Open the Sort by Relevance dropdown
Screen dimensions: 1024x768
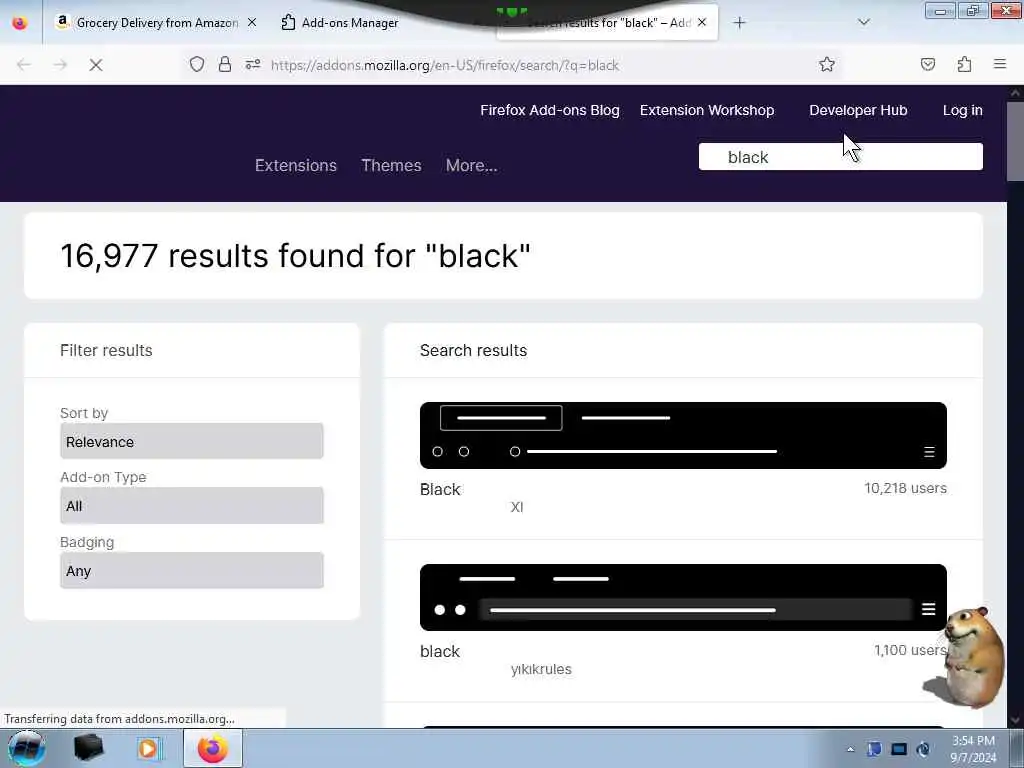191,441
